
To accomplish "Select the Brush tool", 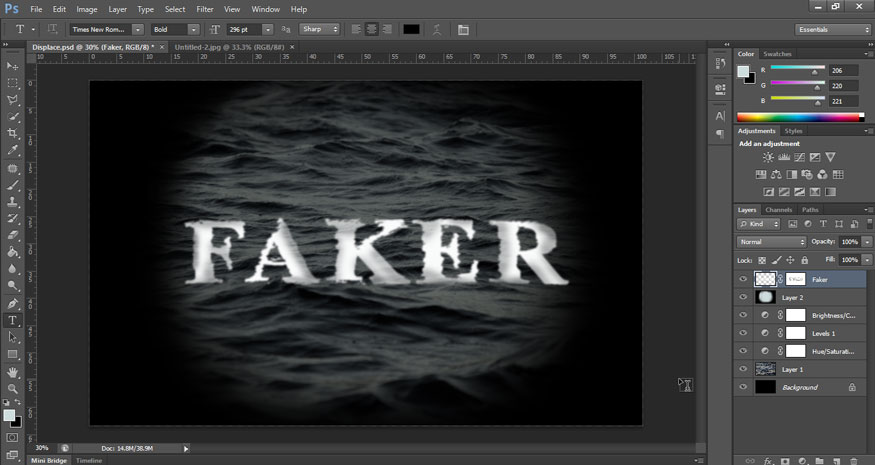I will 12,185.
